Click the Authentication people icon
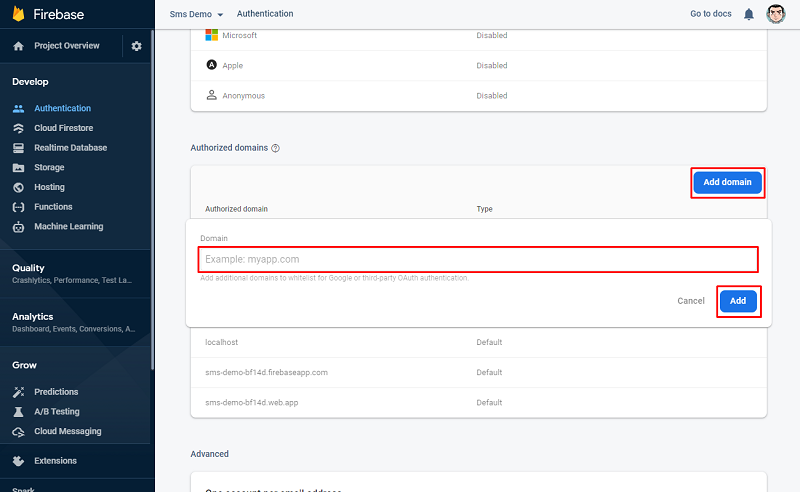Viewport: 800px width, 492px height. [x=18, y=108]
